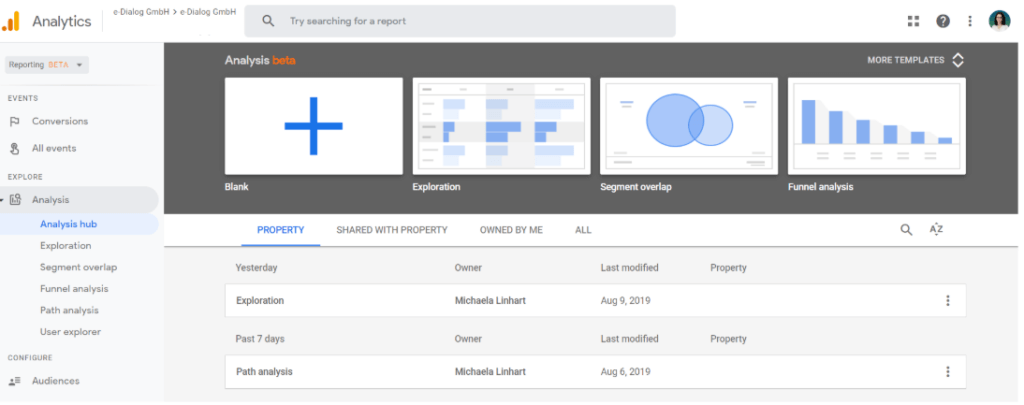Switch to SHARED WITH PROPERTY tab
The height and width of the screenshot is (405, 1024).
[x=391, y=230]
